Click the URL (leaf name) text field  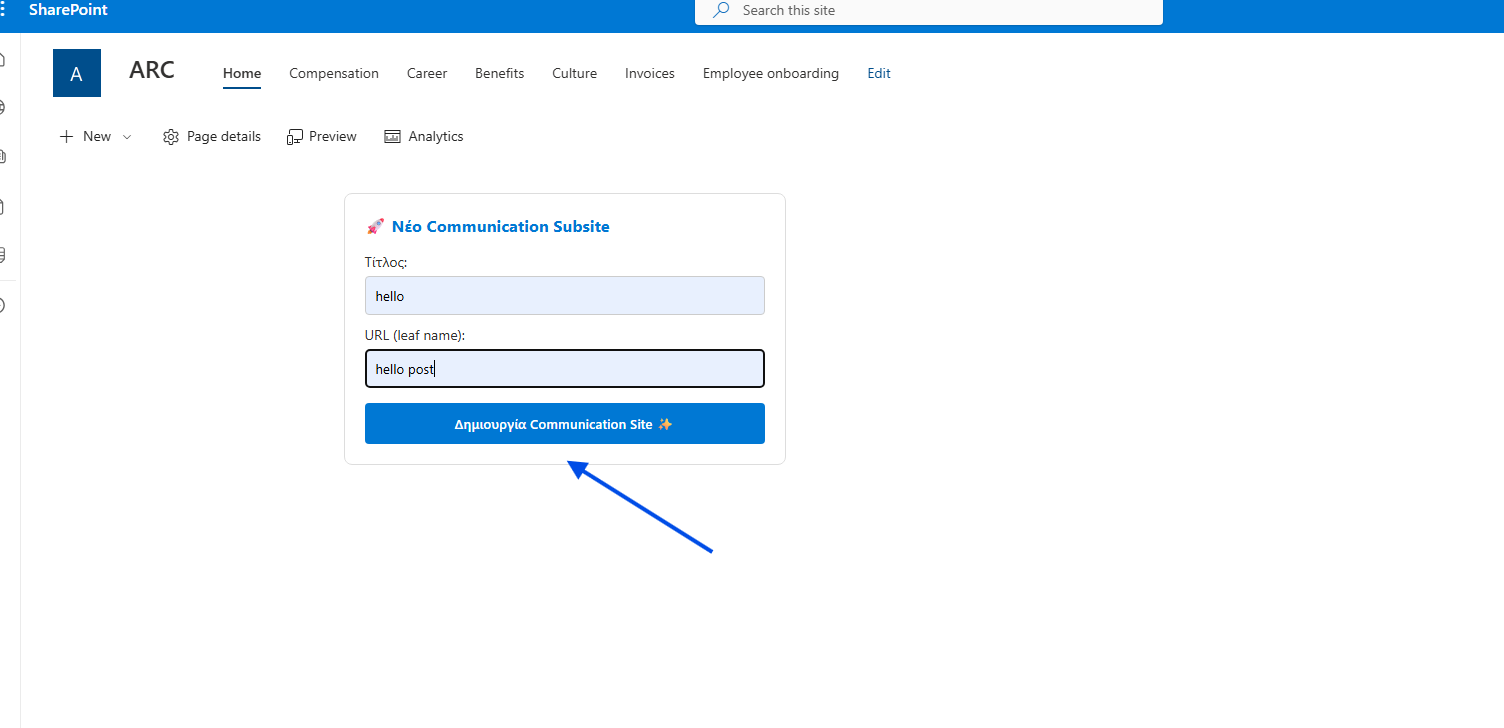(x=564, y=369)
